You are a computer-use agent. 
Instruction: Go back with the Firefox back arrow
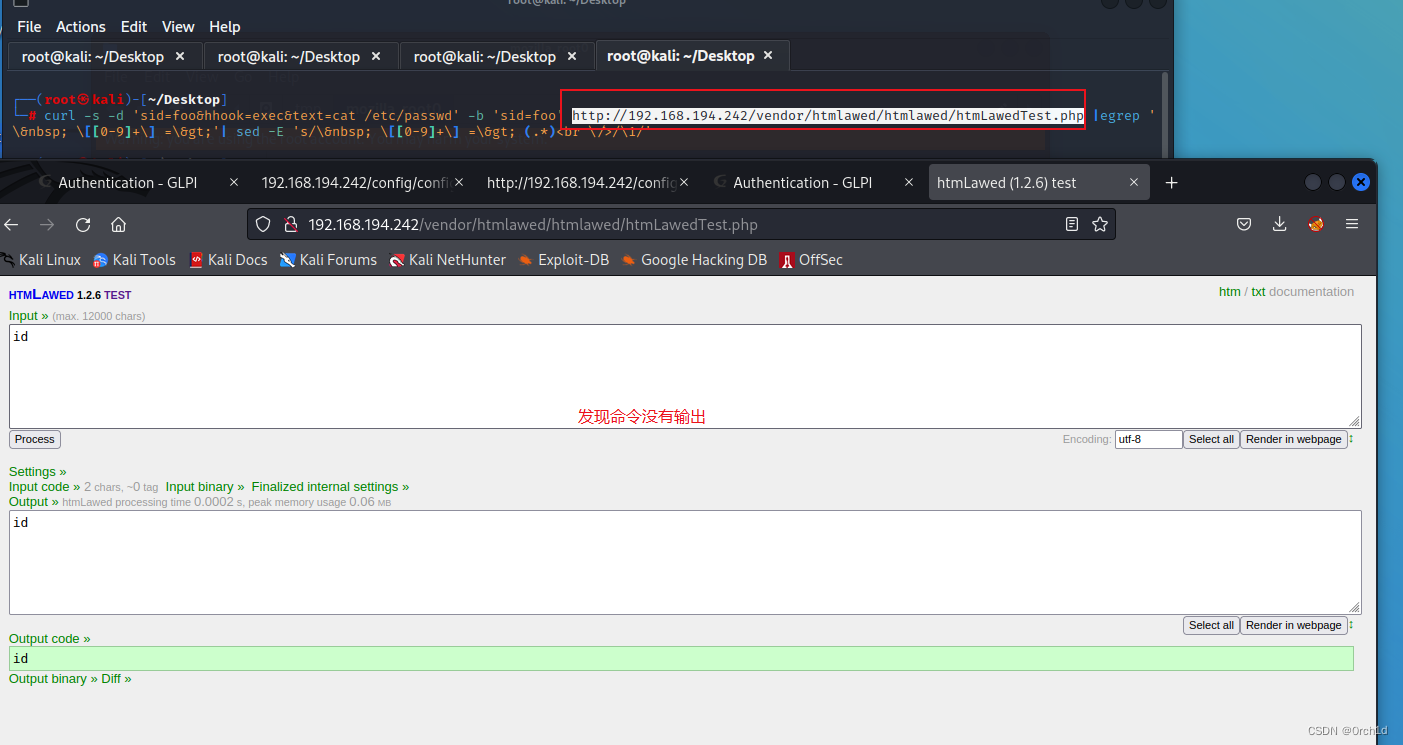pyautogui.click(x=11, y=224)
